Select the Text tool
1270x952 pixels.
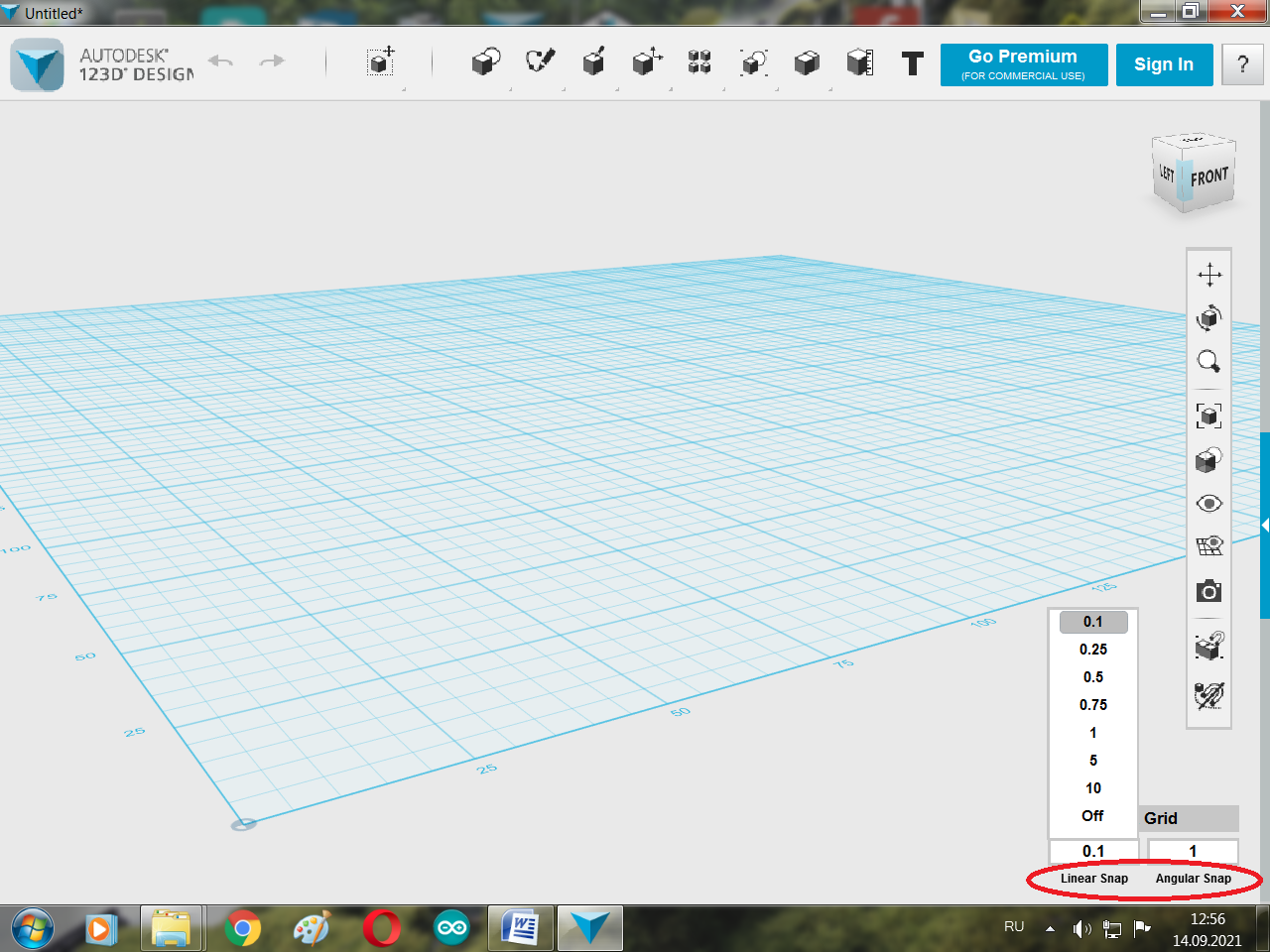[913, 63]
